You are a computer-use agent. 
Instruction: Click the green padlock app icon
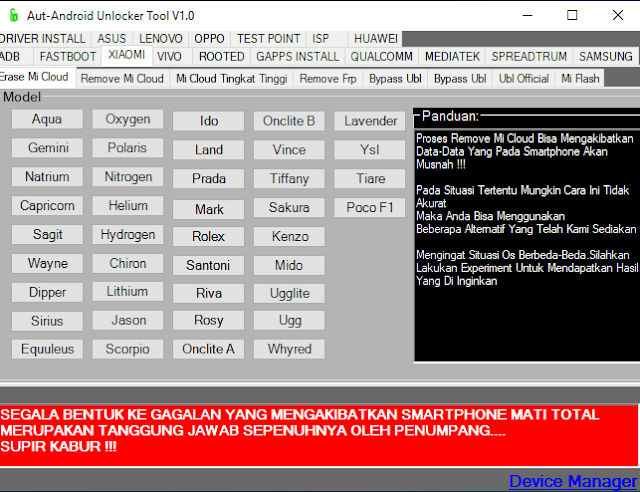tap(13, 16)
